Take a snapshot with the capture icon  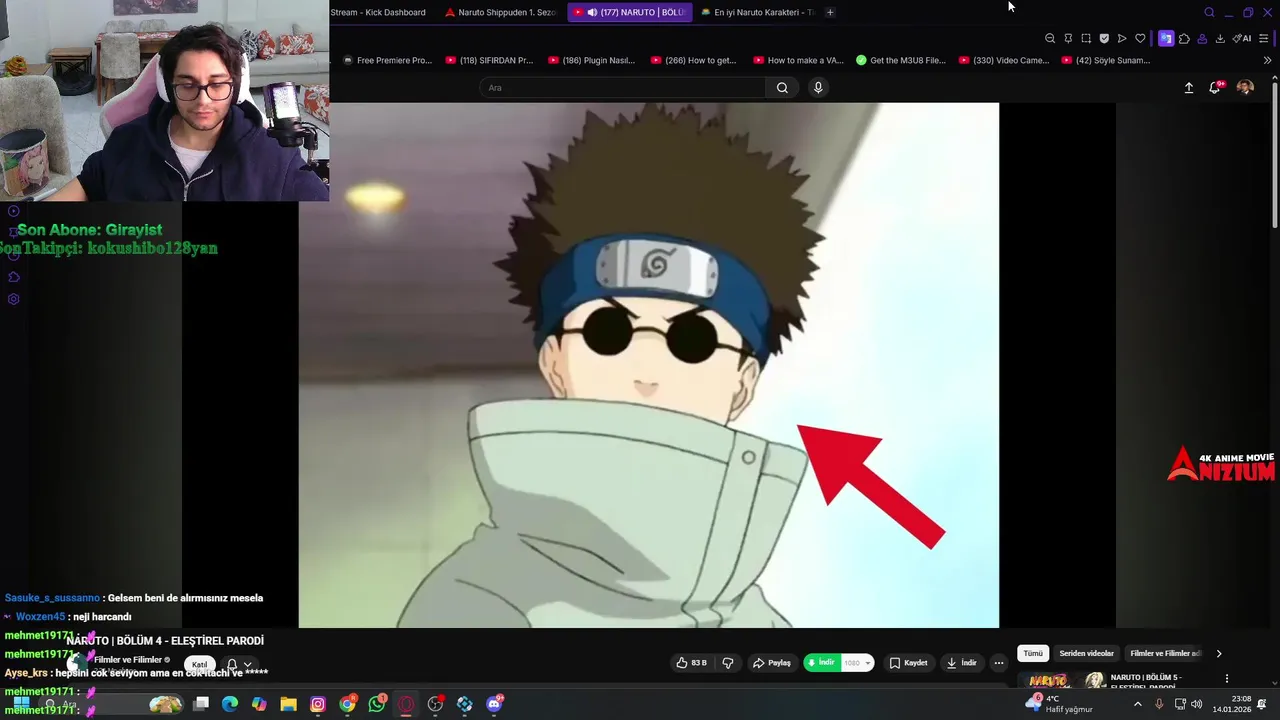point(1086,38)
